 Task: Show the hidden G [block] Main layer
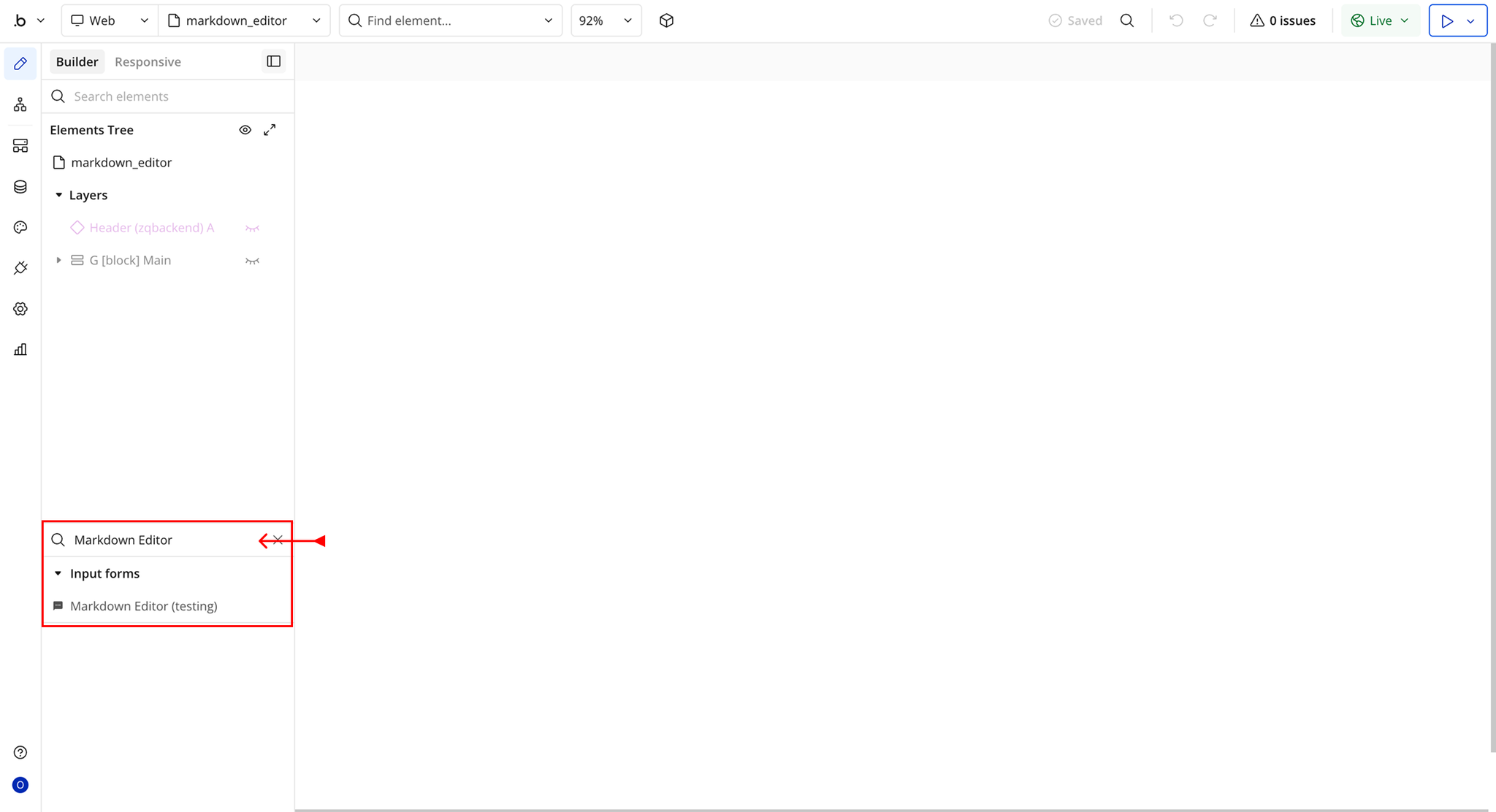(252, 261)
